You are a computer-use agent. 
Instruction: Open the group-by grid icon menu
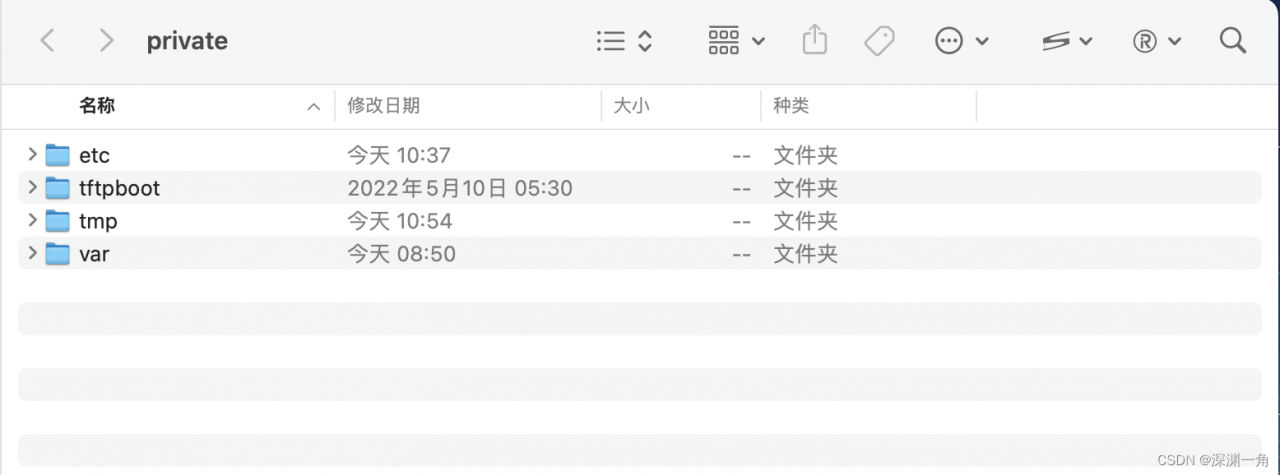(736, 41)
